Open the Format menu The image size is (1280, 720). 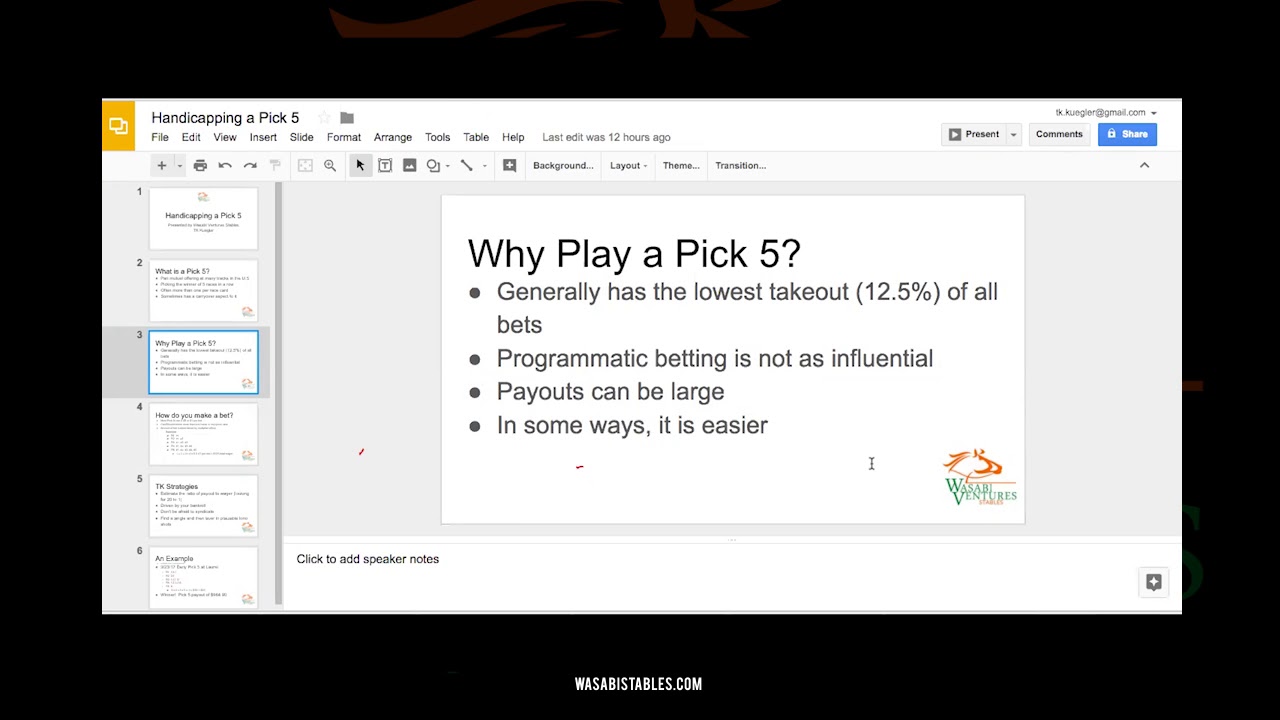[x=344, y=137]
